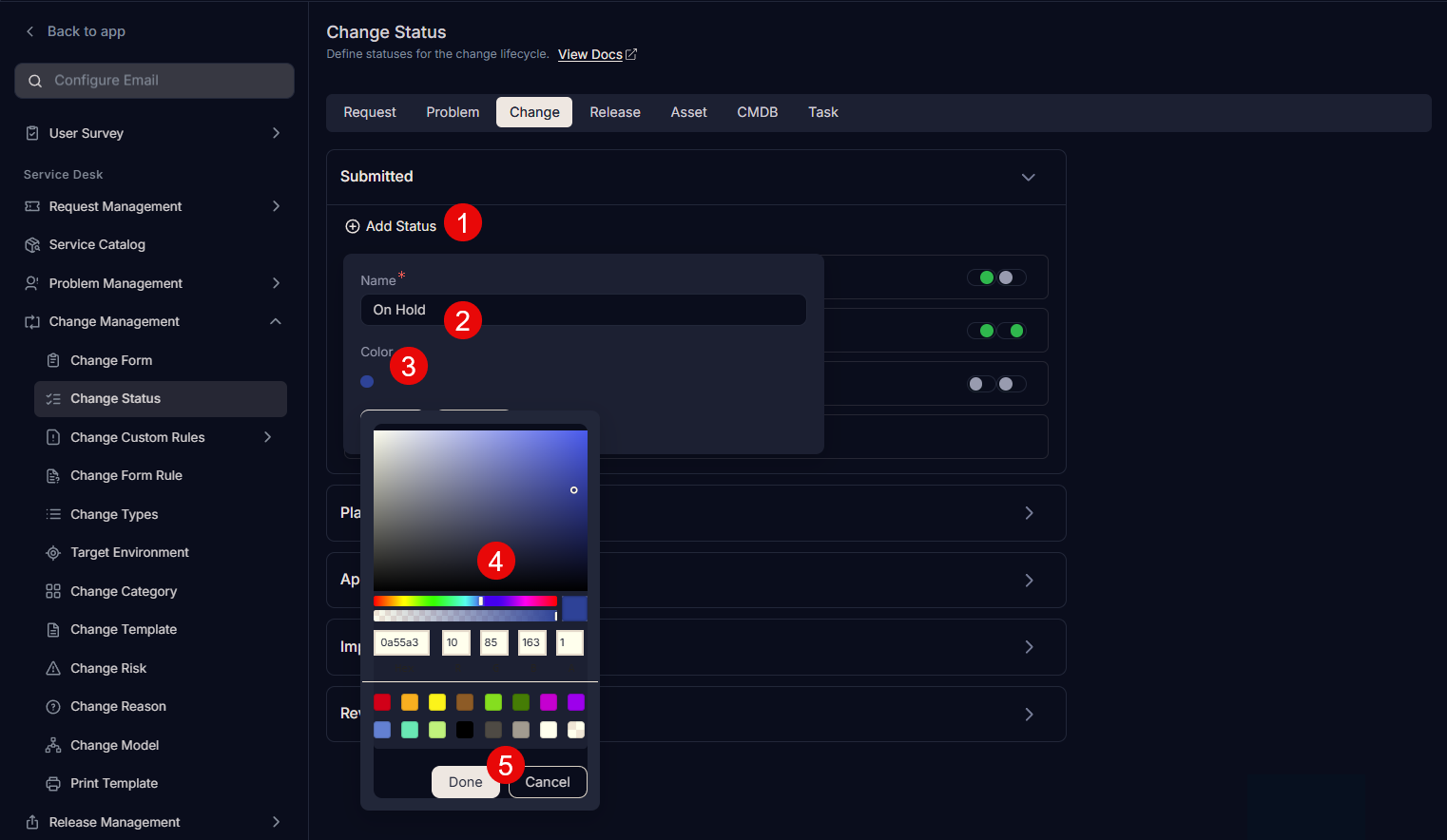Image resolution: width=1447 pixels, height=840 pixels.
Task: Expand the Change Custom Rules chevron
Action: pyautogui.click(x=268, y=437)
